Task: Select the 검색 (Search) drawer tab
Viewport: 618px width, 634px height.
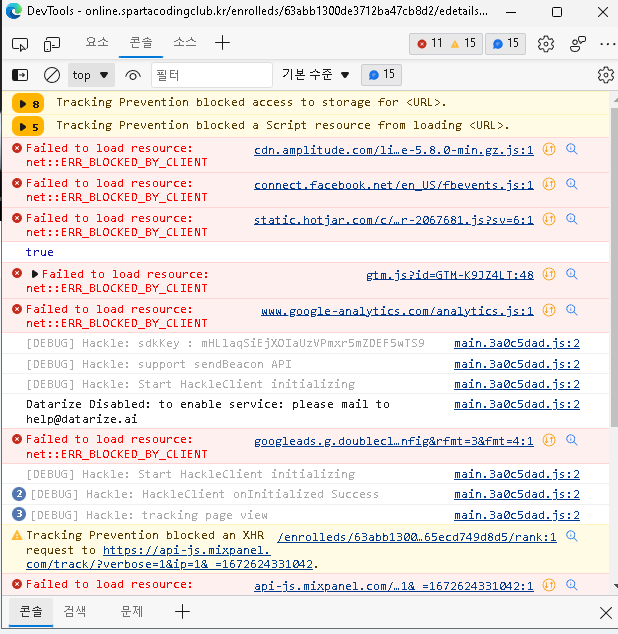Action: point(75,611)
